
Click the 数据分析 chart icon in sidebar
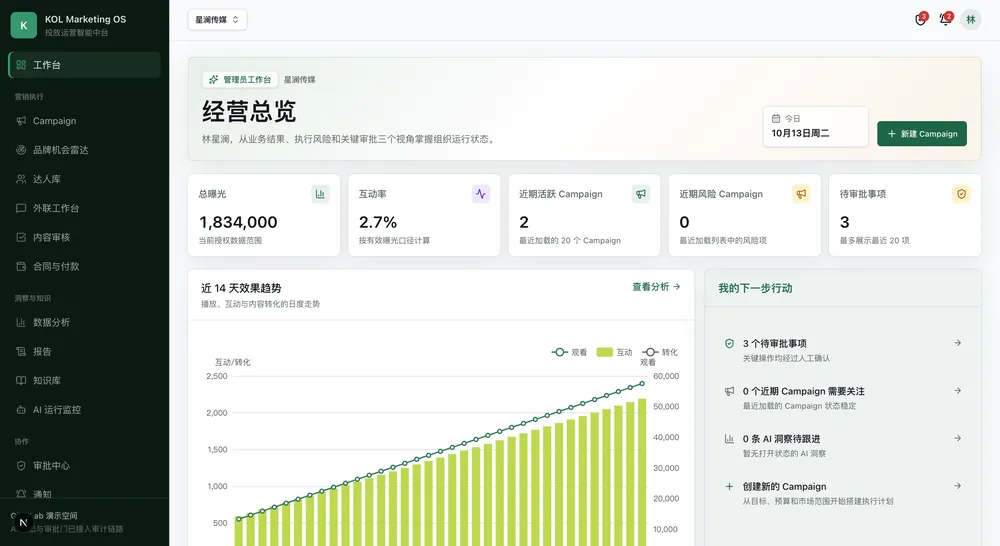click(21, 322)
